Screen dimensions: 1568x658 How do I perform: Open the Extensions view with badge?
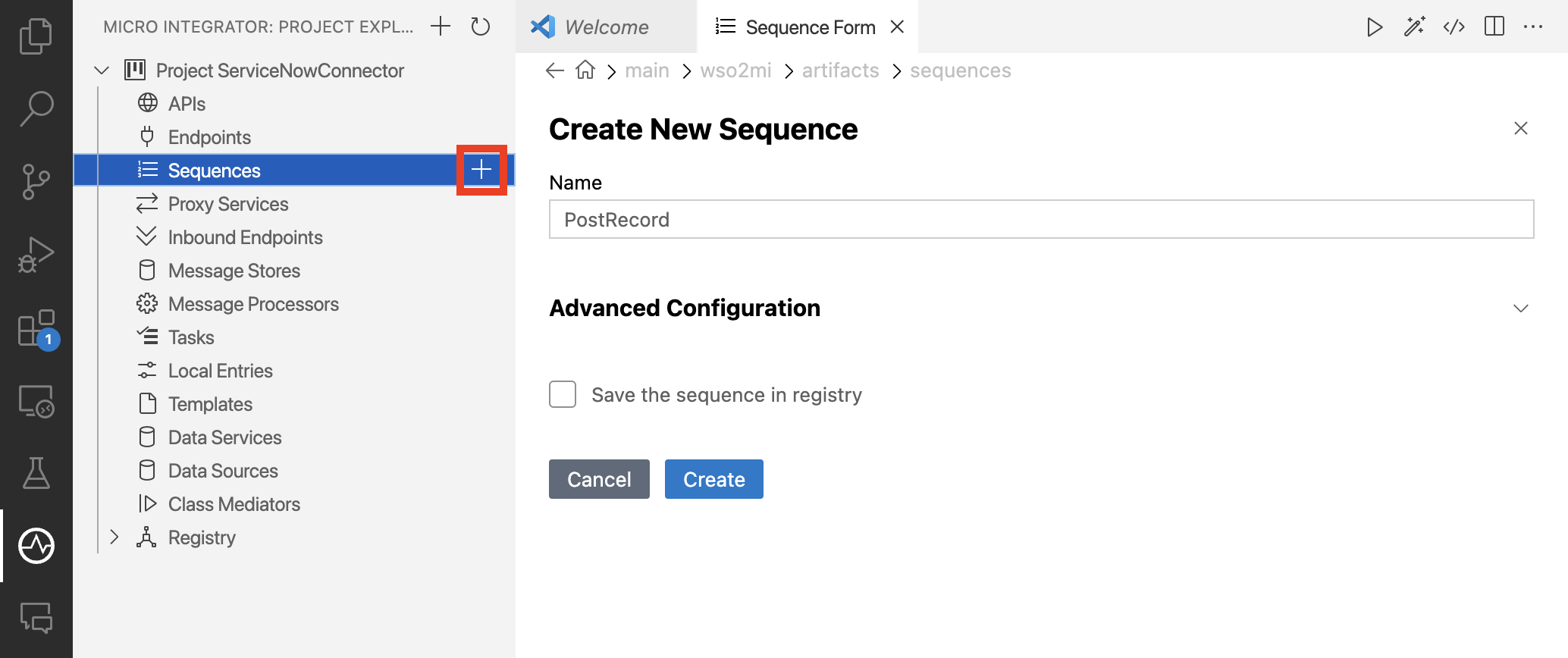pyautogui.click(x=37, y=328)
